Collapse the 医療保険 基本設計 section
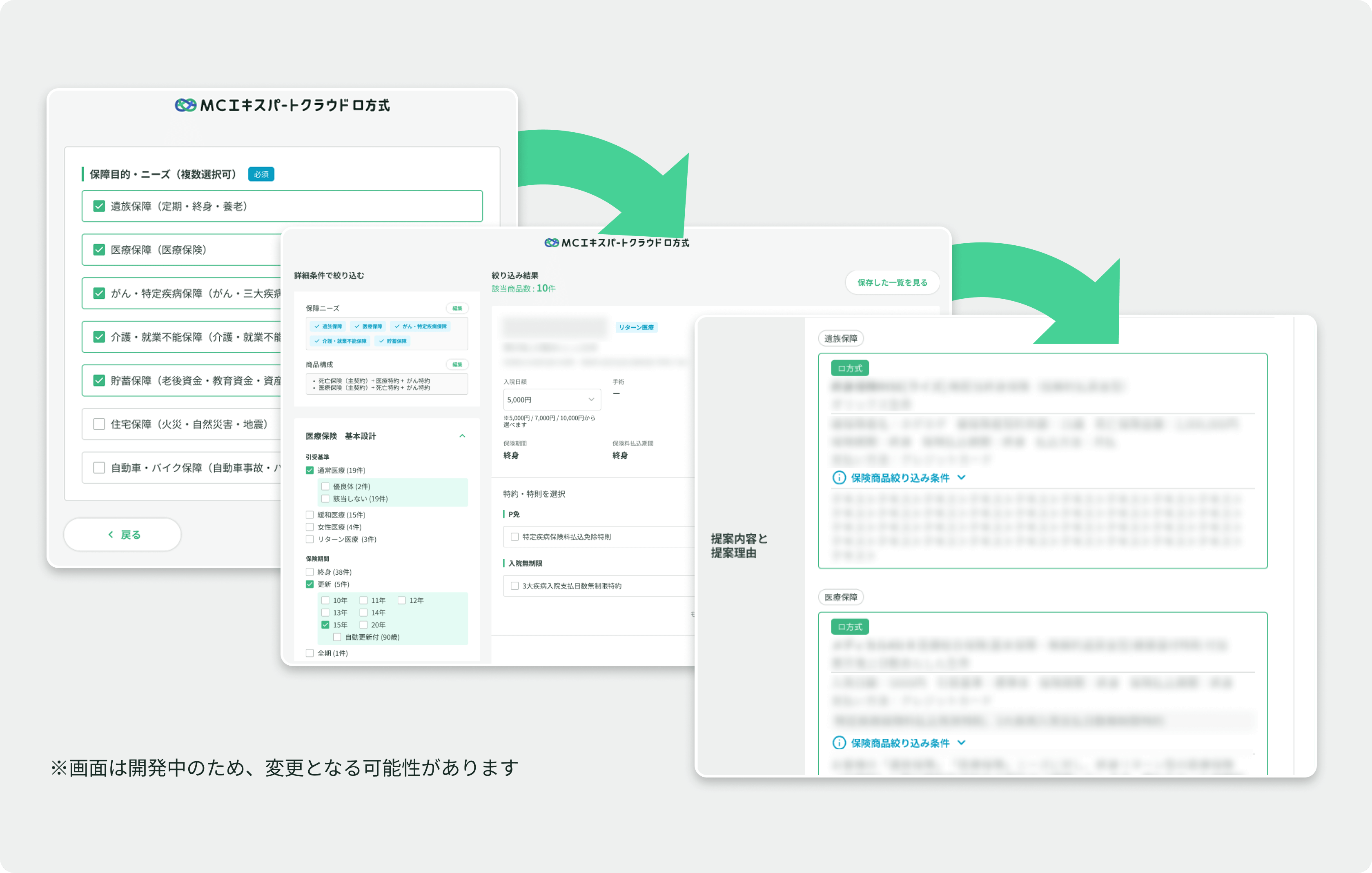1372x873 pixels. [463, 435]
